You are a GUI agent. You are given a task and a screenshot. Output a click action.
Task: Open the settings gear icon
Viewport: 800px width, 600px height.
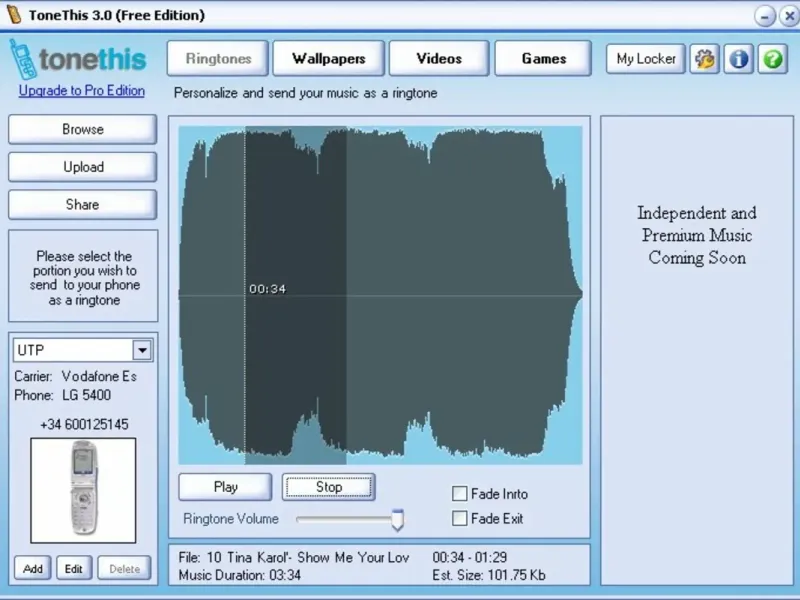click(705, 59)
